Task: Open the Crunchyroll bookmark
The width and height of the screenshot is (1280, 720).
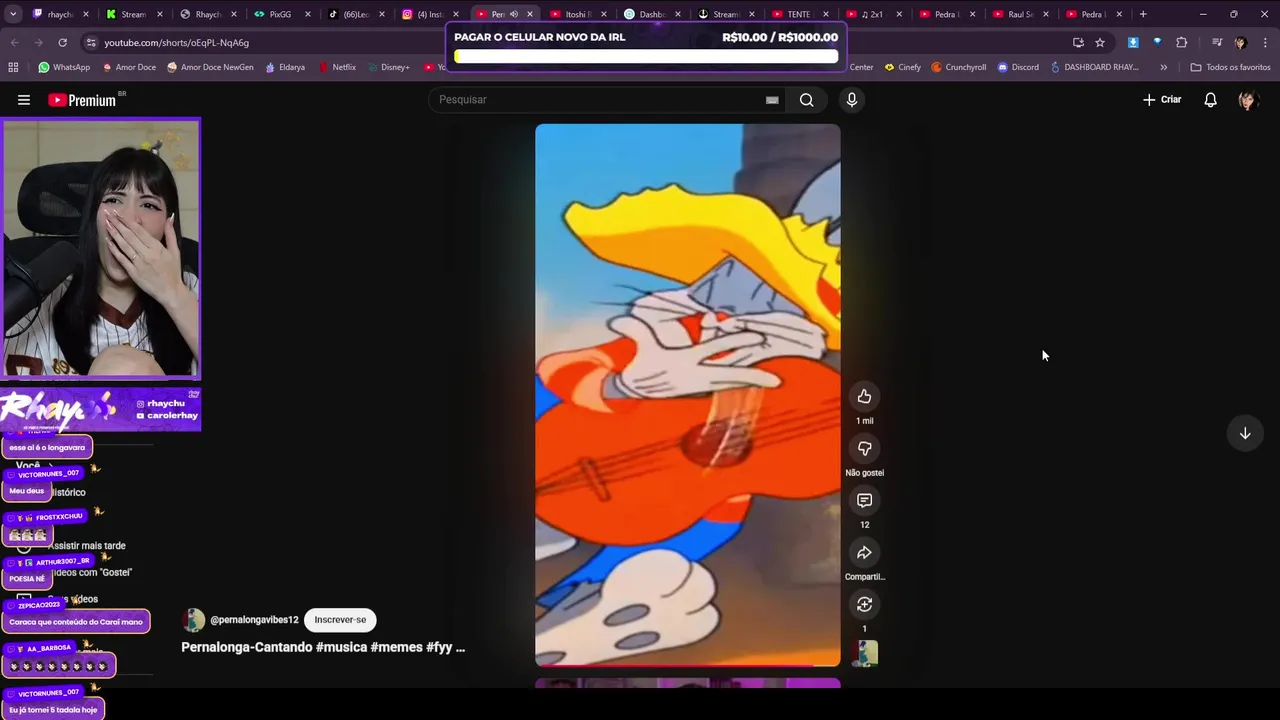Action: [x=959, y=67]
